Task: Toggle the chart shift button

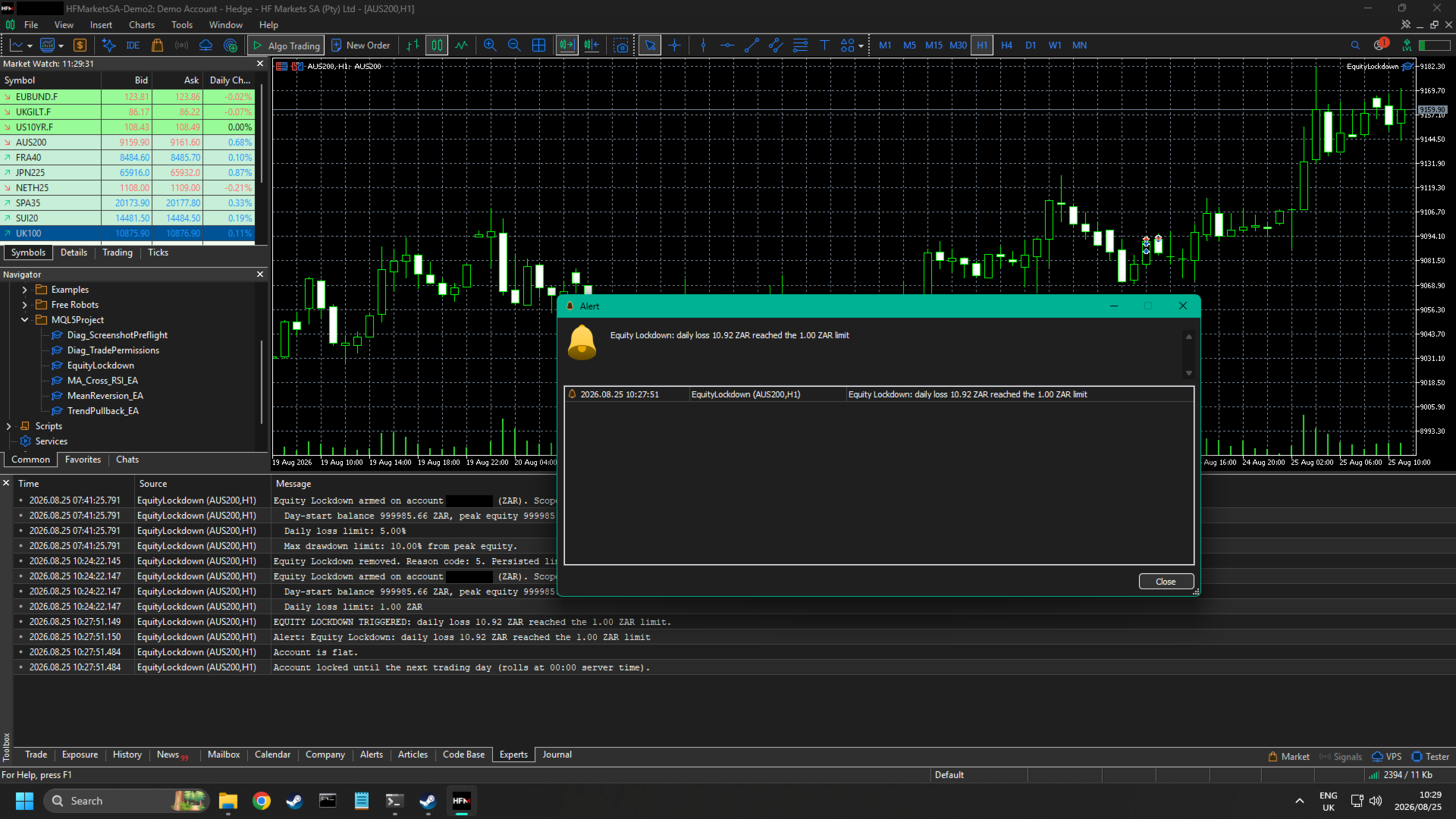Action: (591, 45)
